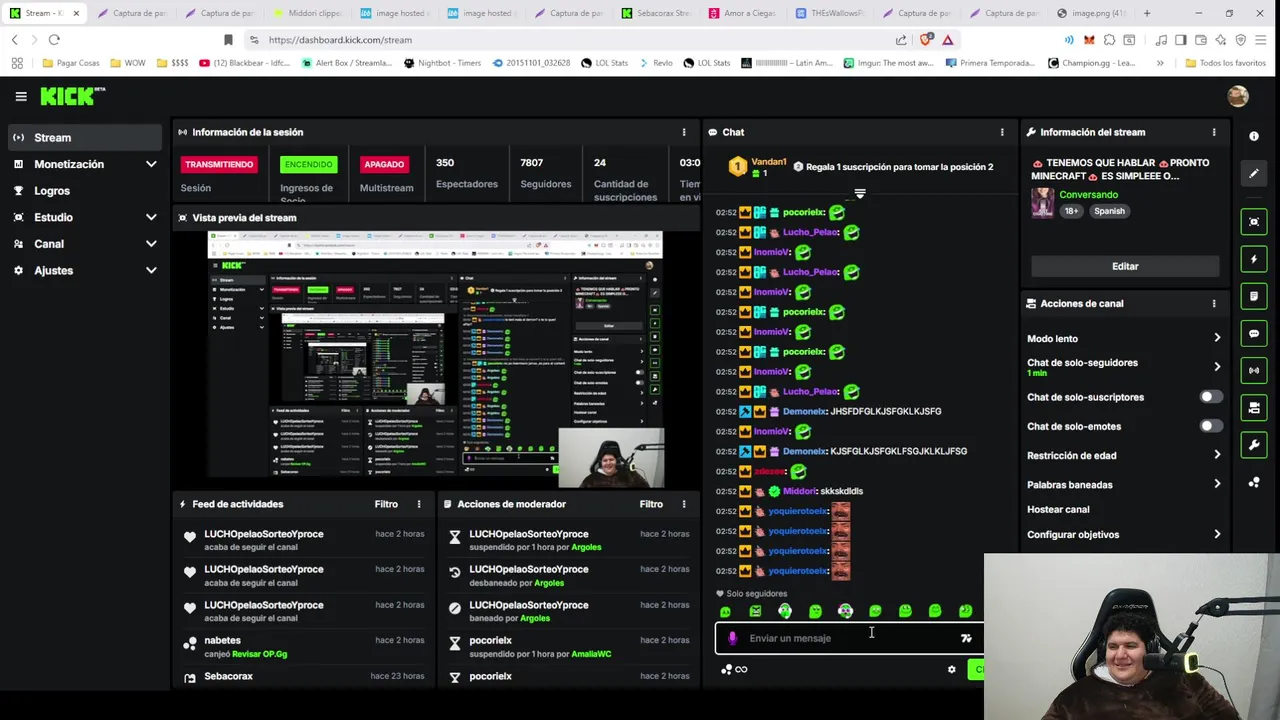The width and height of the screenshot is (1280, 720).
Task: Reload the page with the refresh button
Action: pos(54,39)
